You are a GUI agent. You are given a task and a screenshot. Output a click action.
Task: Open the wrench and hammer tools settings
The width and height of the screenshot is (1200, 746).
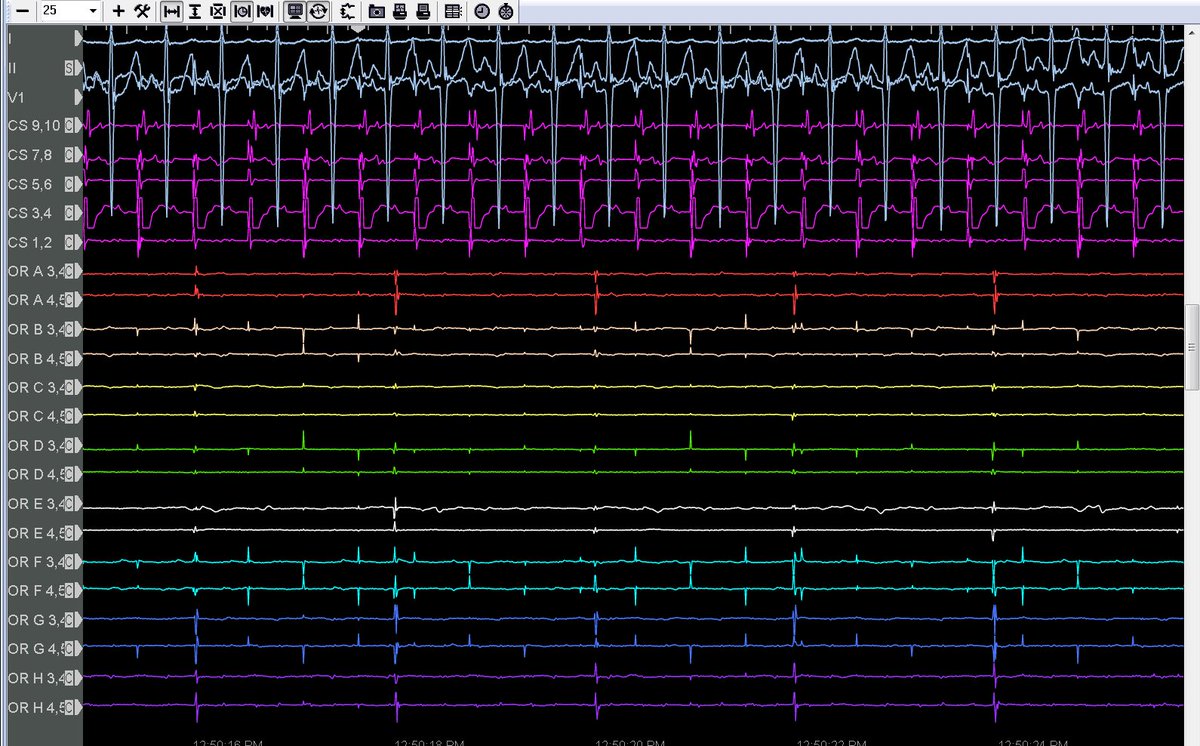(141, 11)
